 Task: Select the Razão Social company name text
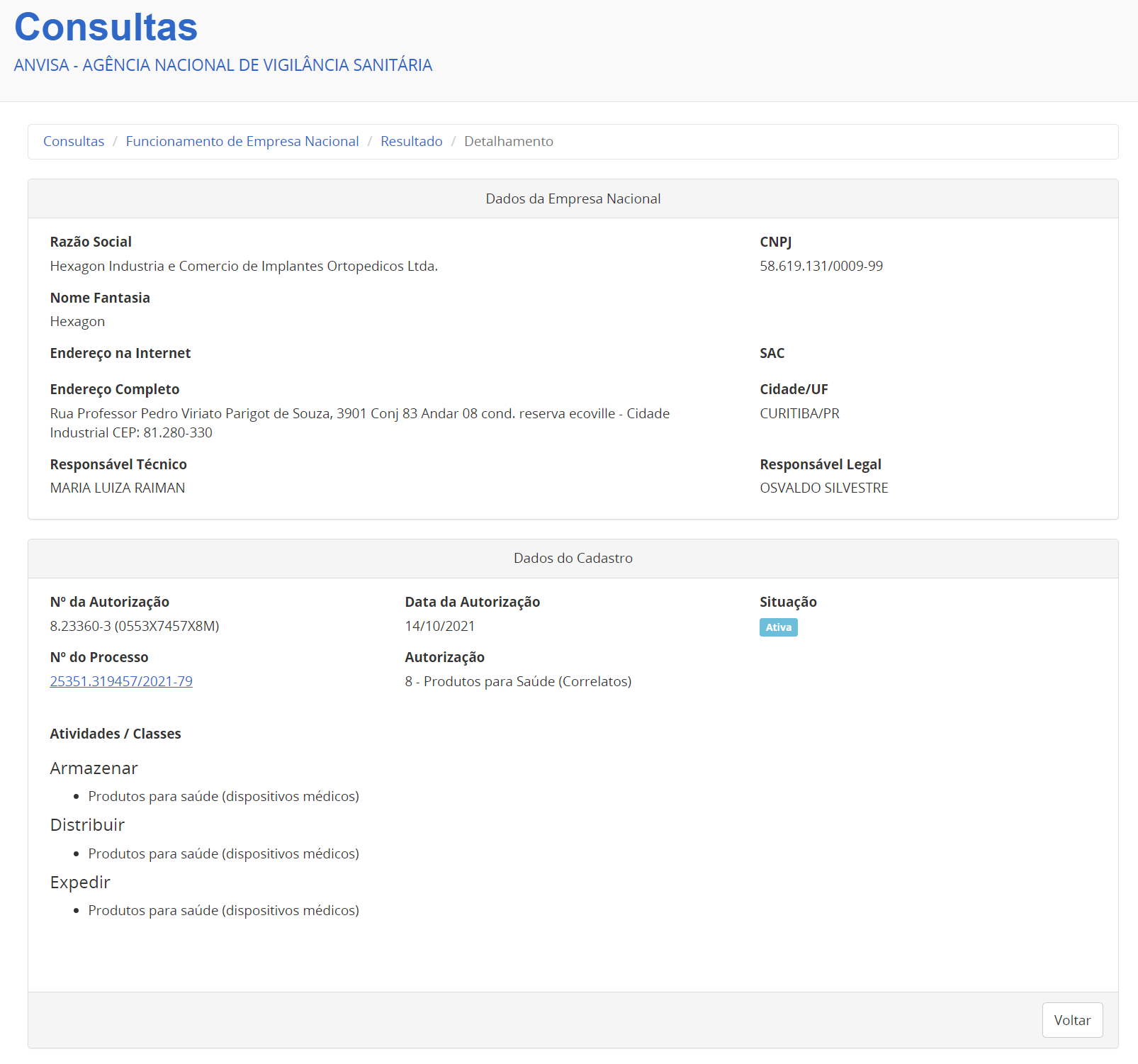tap(244, 266)
